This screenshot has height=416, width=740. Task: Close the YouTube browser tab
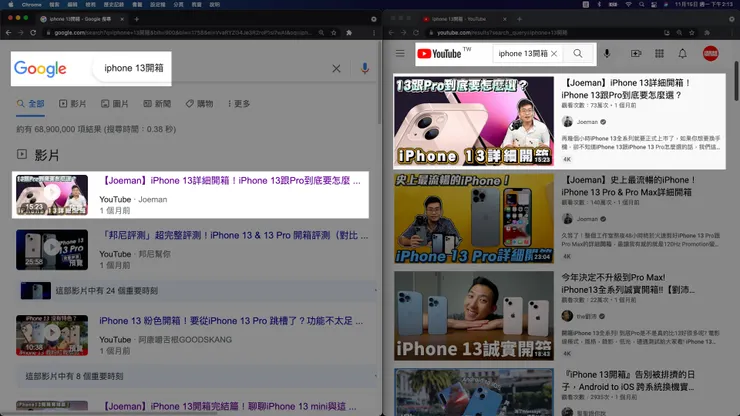pyautogui.click(x=505, y=19)
